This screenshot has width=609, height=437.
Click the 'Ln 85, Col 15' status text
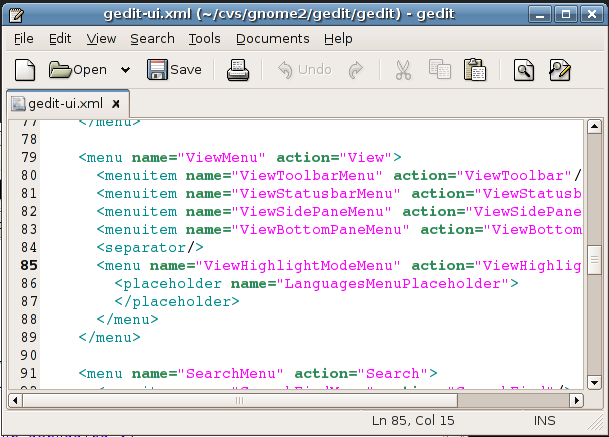[413, 421]
